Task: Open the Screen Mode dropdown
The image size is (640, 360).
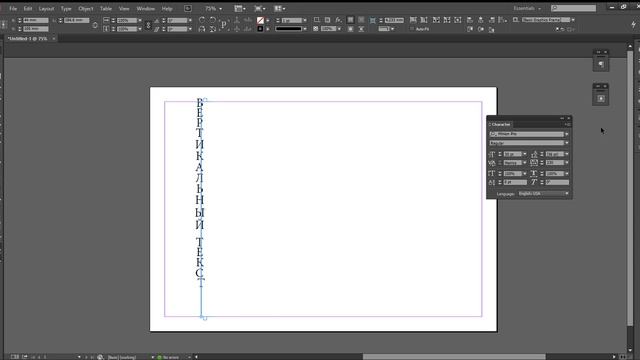Action: (x=259, y=9)
